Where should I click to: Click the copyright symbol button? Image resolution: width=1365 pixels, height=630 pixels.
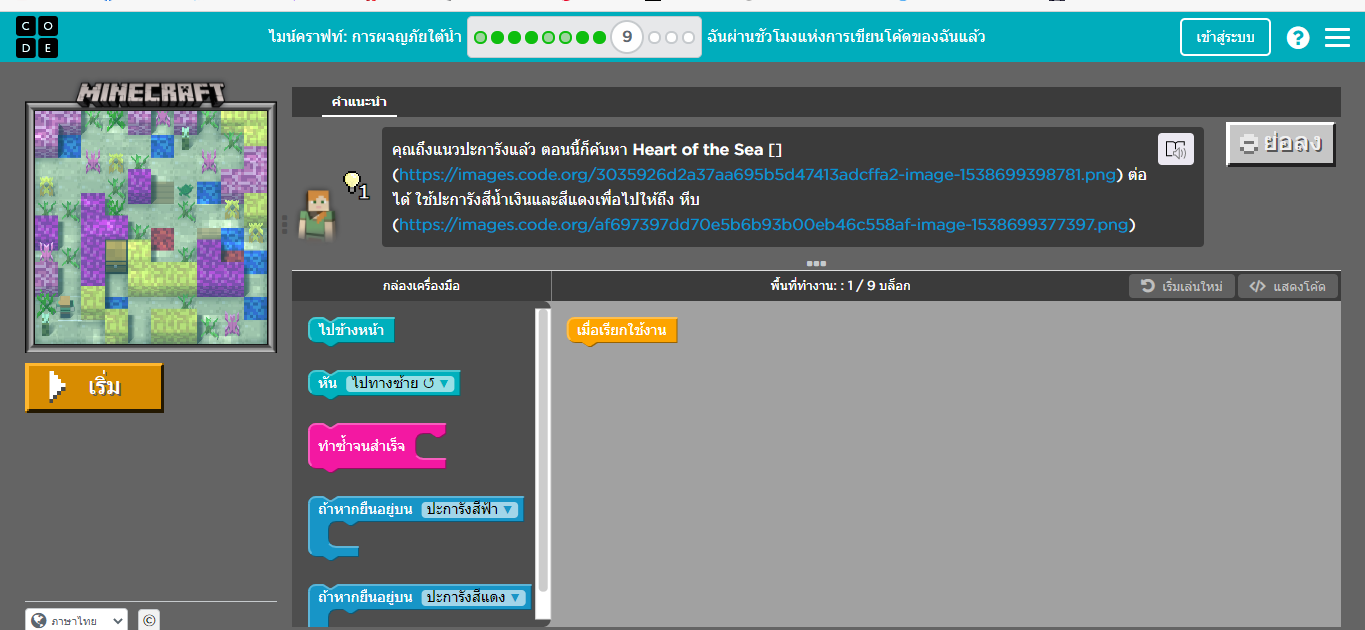pos(148,620)
